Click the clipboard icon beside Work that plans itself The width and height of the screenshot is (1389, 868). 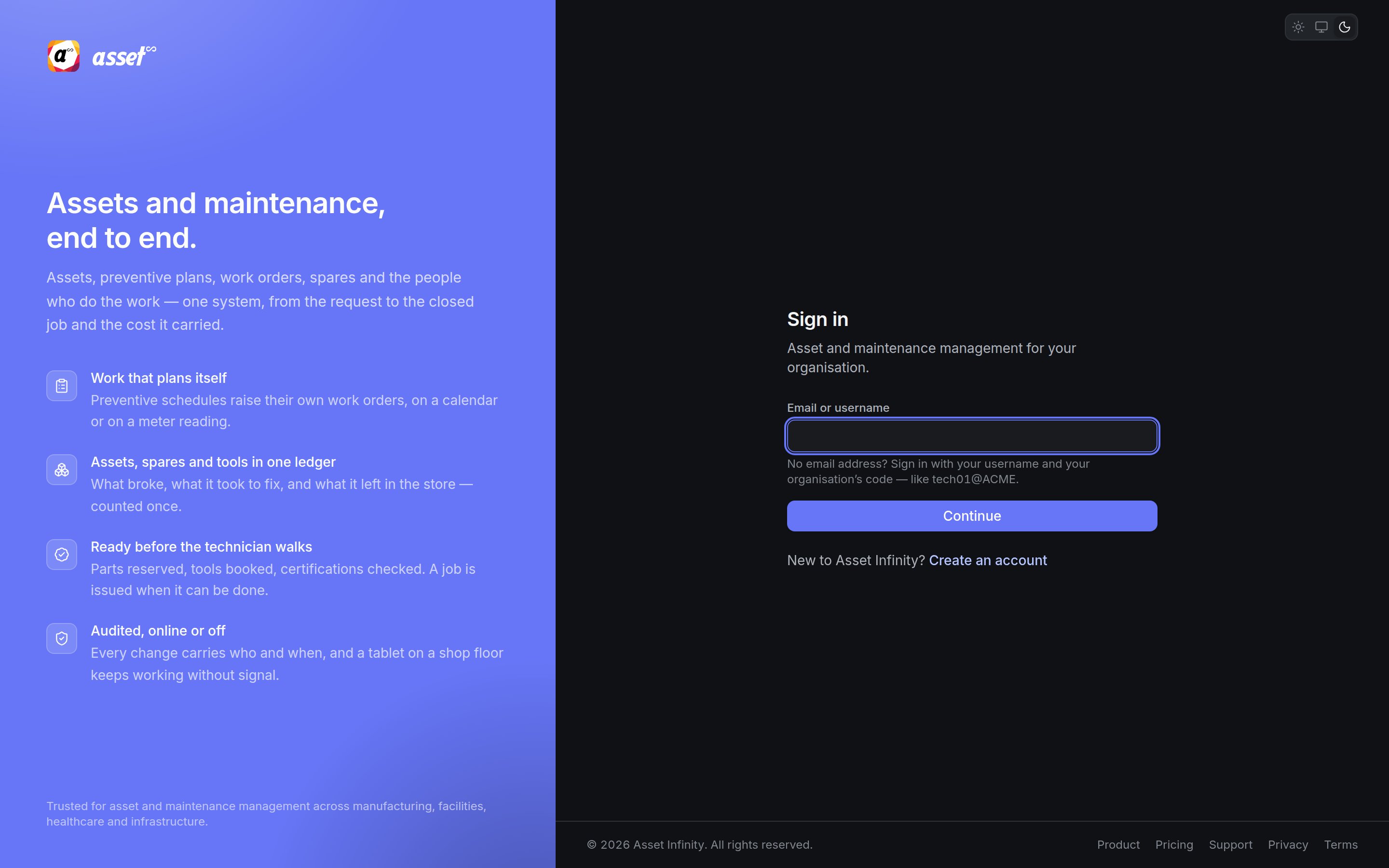point(62,386)
